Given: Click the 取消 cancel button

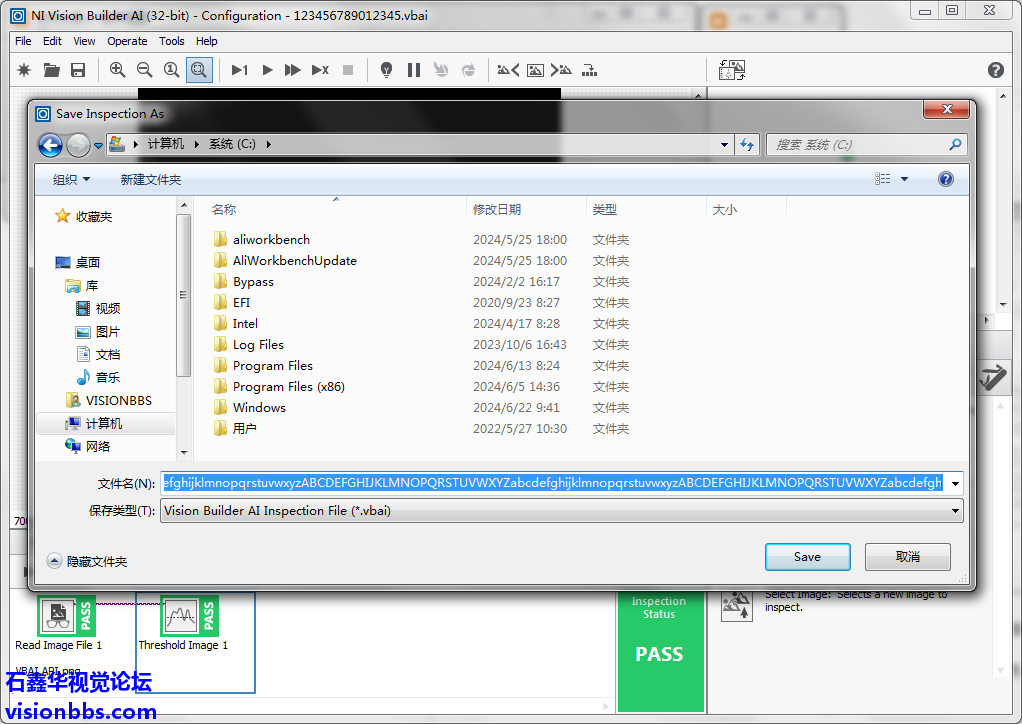Looking at the screenshot, I should pyautogui.click(x=908, y=557).
